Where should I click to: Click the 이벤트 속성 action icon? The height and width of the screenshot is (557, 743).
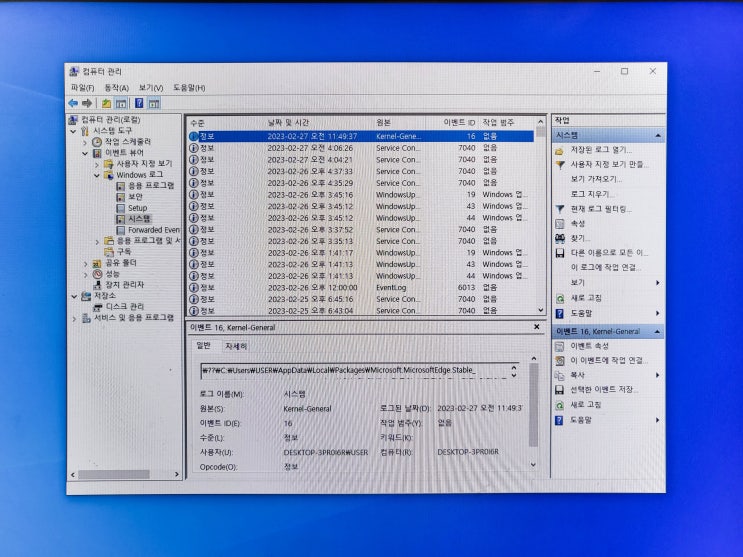coord(560,347)
